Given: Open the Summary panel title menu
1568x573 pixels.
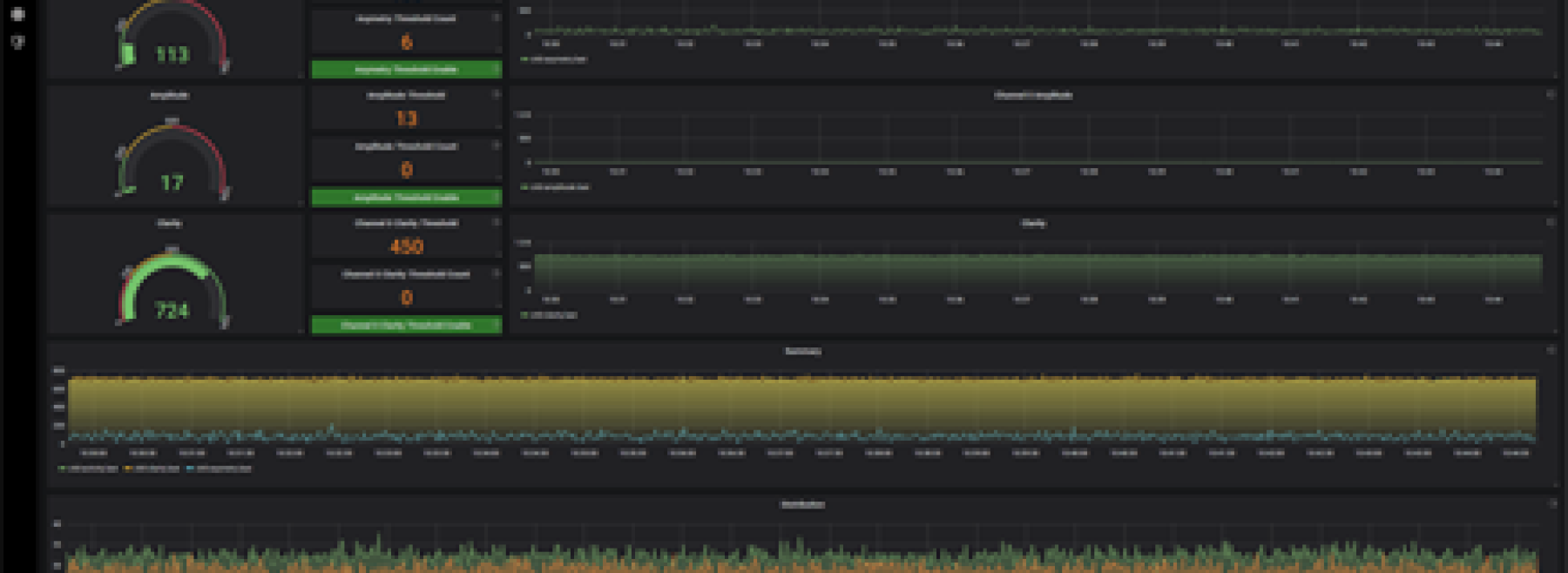Looking at the screenshot, I should pos(802,351).
